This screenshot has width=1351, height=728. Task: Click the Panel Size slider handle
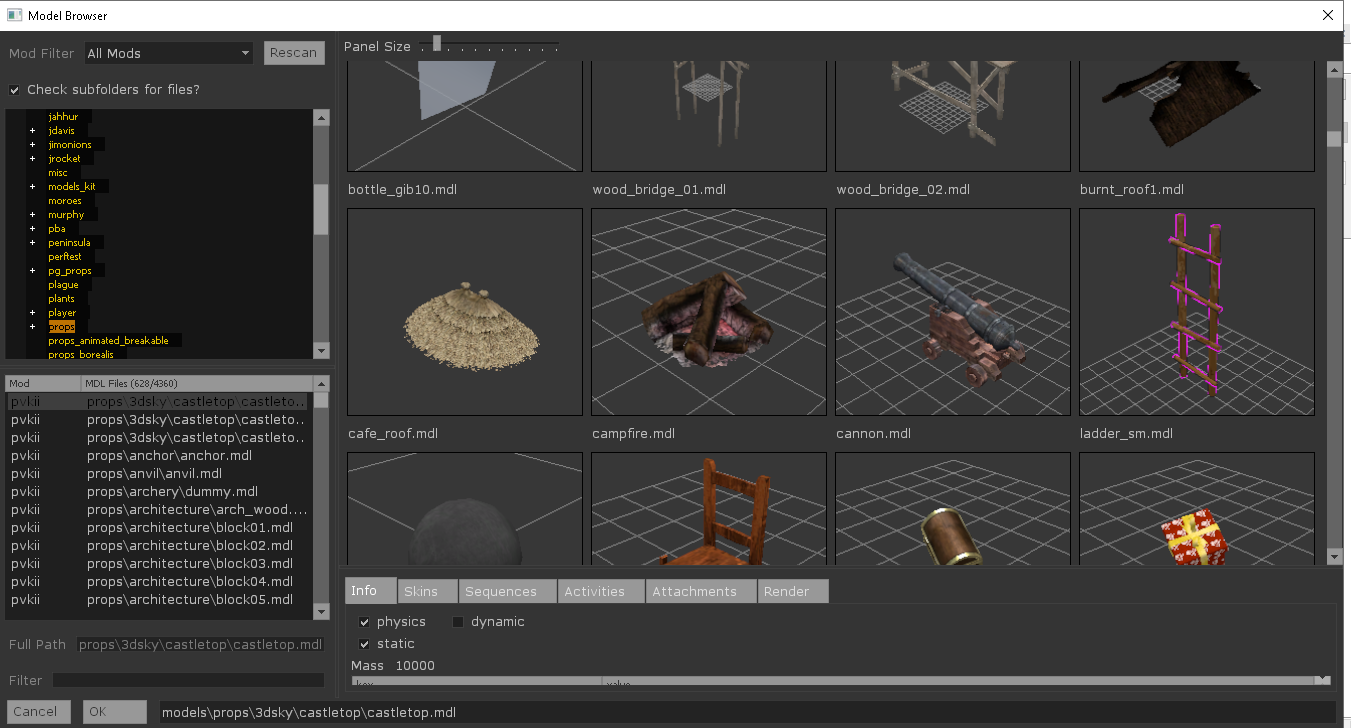pyautogui.click(x=437, y=44)
